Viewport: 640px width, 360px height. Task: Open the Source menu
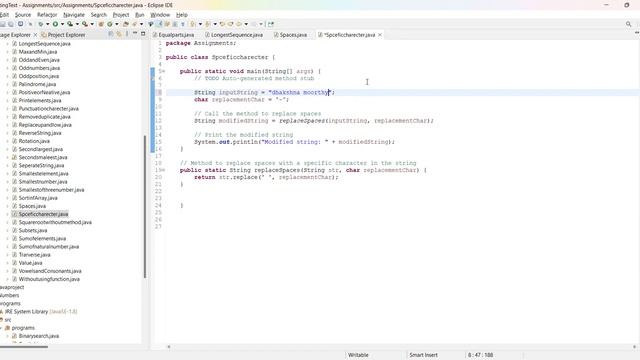[23, 15]
